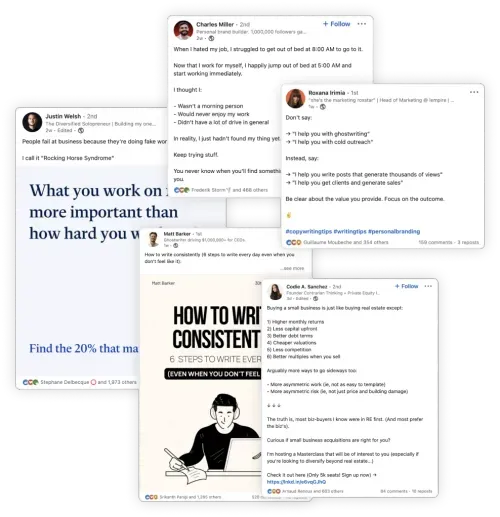Image resolution: width=500 pixels, height=517 pixels.
Task: Open Roxana Irimia's profile avatar
Action: [296, 98]
